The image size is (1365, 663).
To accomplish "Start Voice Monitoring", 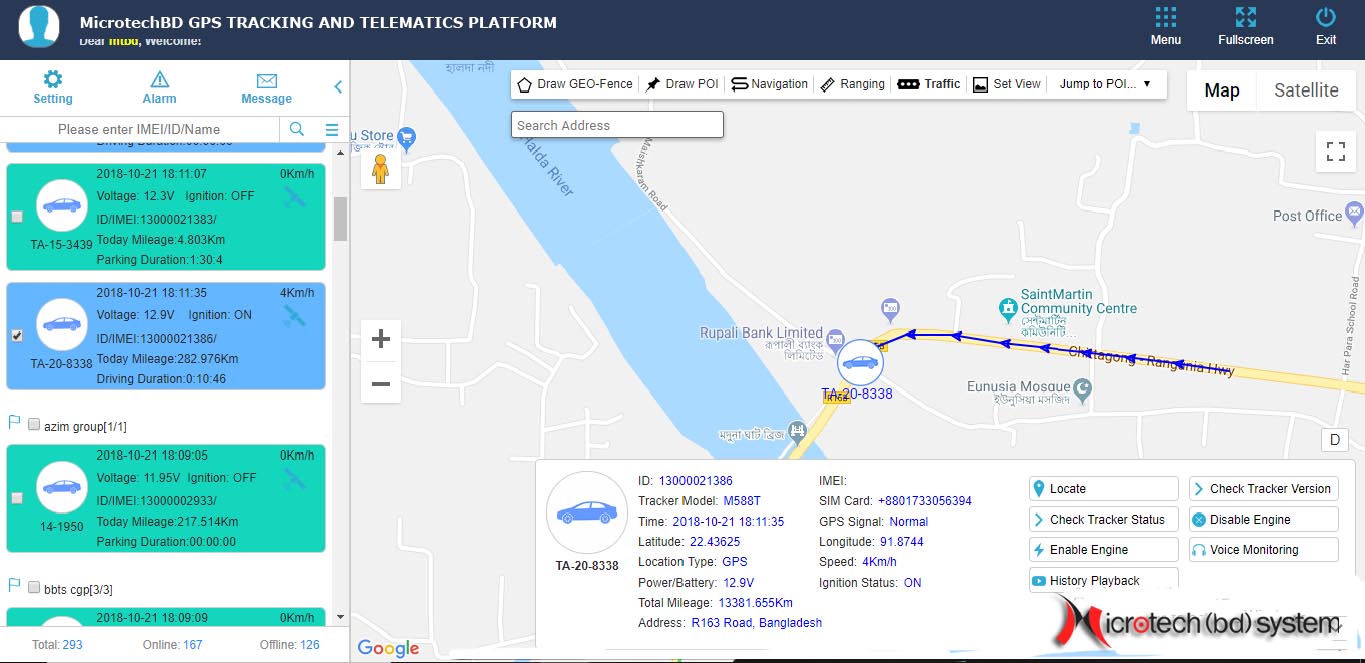I will pos(1264,550).
